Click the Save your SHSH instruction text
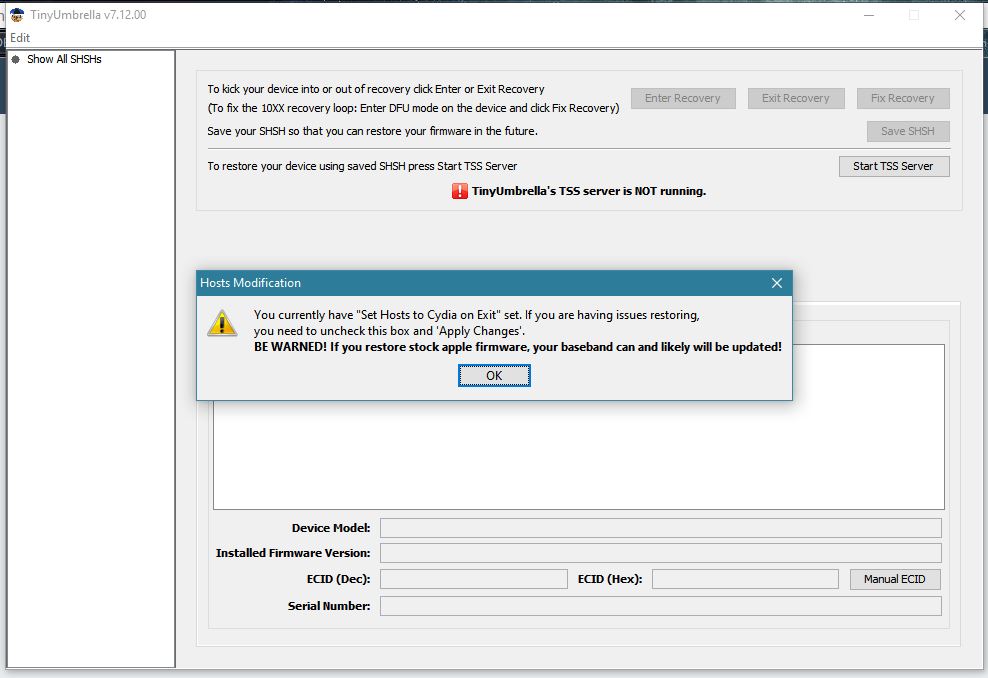Image resolution: width=988 pixels, height=678 pixels. pyautogui.click(x=372, y=131)
